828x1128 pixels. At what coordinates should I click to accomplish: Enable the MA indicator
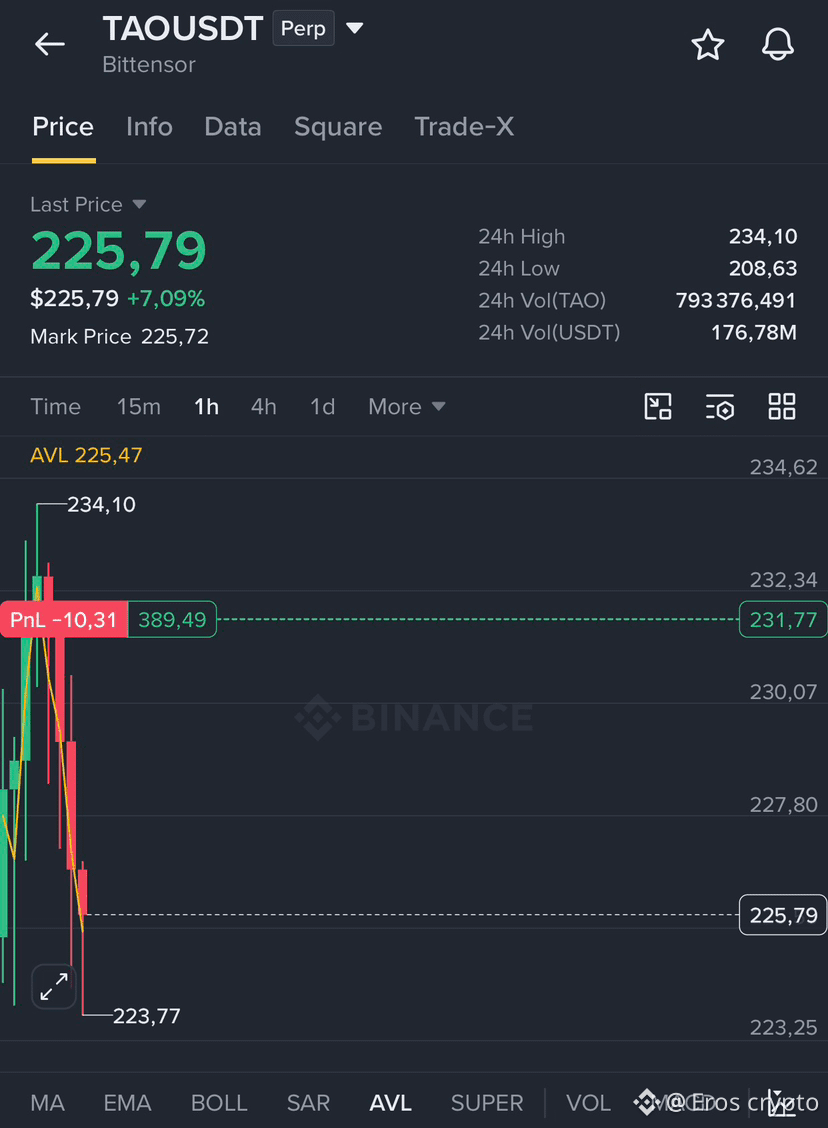pos(47,1102)
